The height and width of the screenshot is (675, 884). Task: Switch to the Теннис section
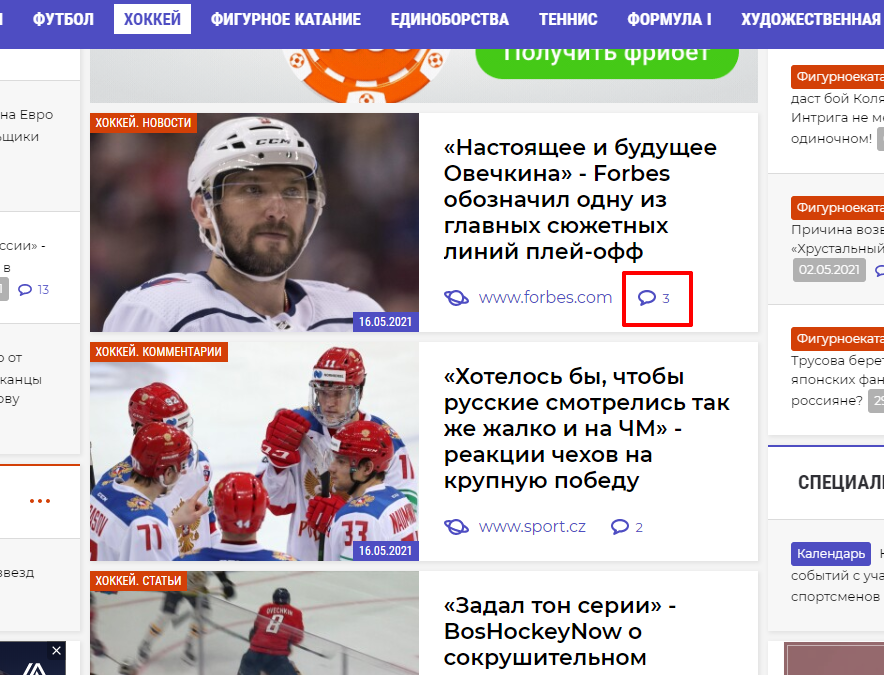pos(568,19)
